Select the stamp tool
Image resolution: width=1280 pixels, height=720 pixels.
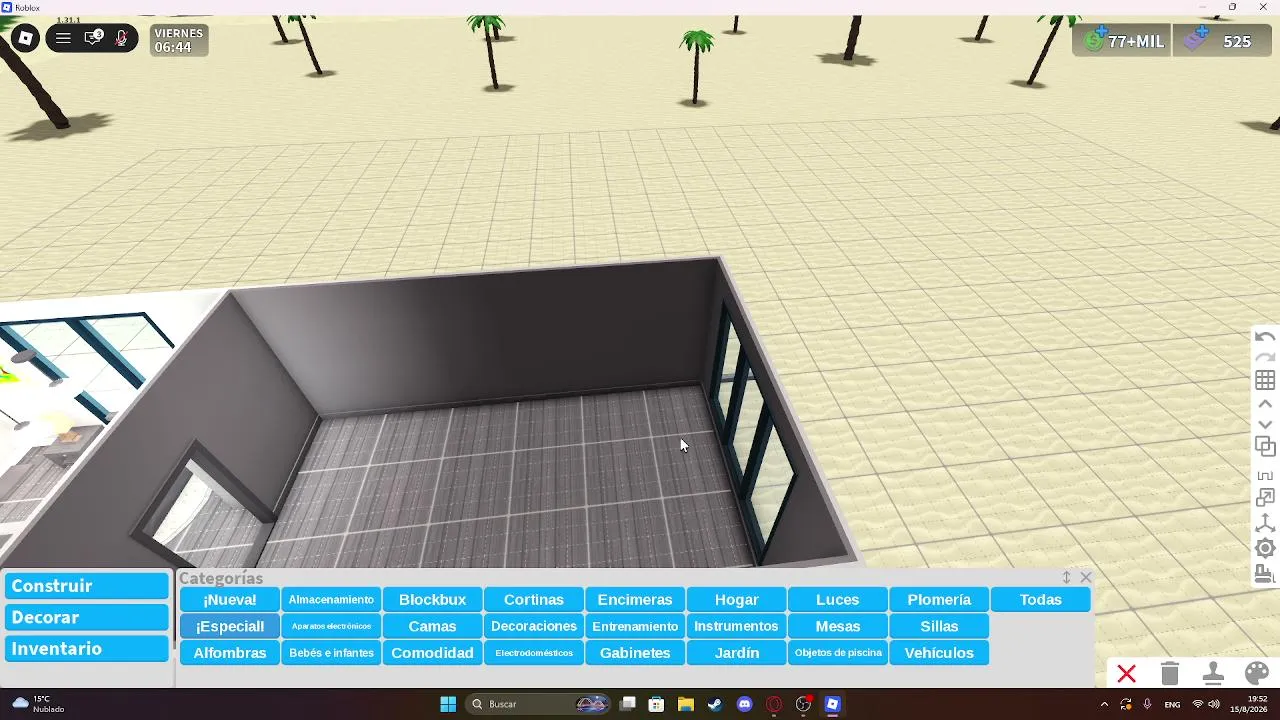coord(1213,674)
